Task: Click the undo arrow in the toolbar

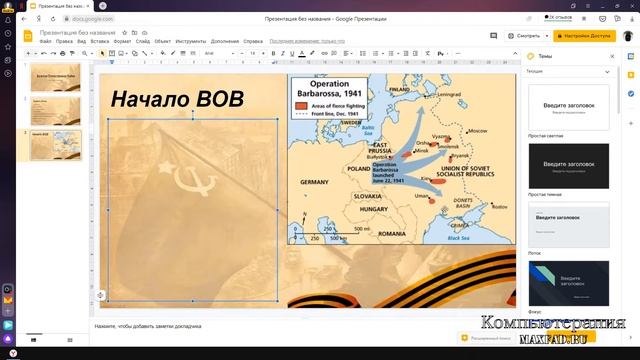Action: [x=44, y=53]
